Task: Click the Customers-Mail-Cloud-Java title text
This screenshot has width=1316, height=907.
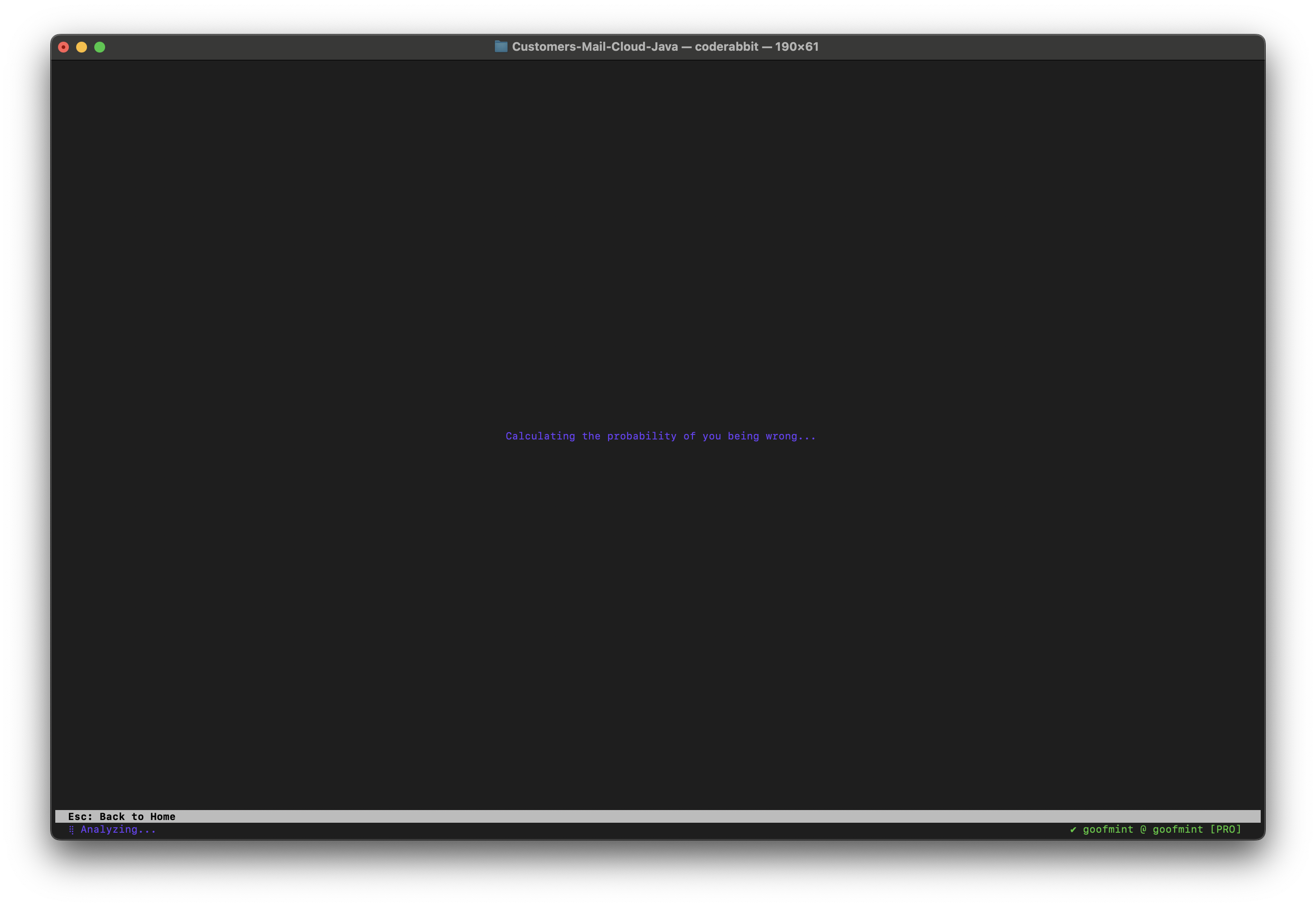Action: click(595, 47)
